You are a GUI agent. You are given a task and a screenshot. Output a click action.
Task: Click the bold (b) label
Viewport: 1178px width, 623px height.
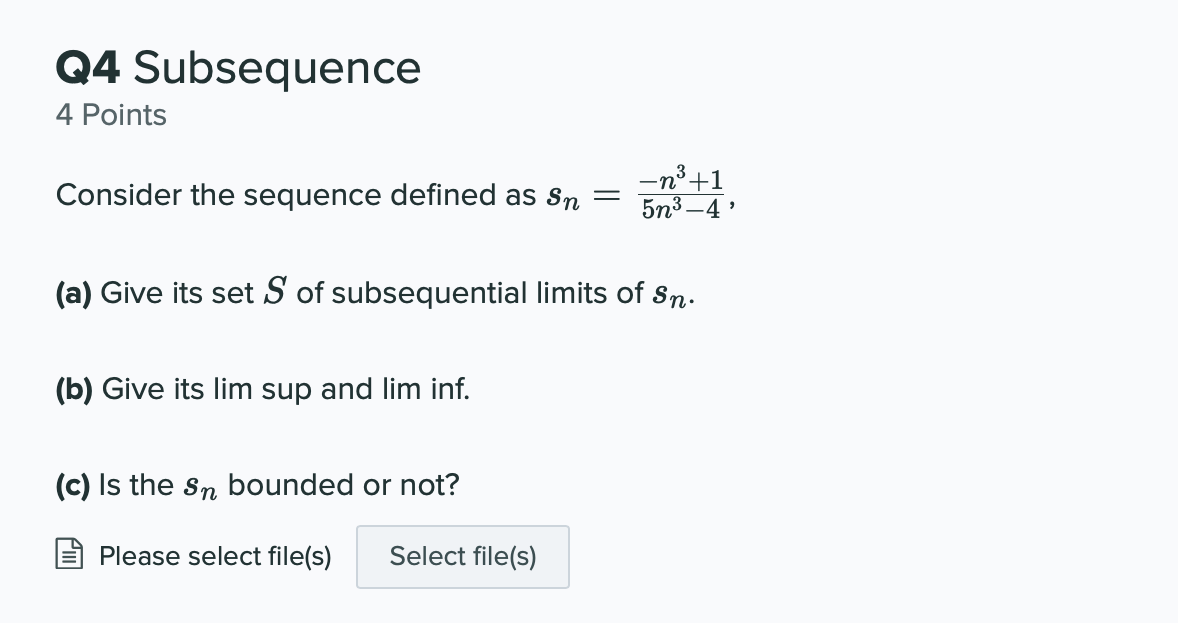coord(75,389)
